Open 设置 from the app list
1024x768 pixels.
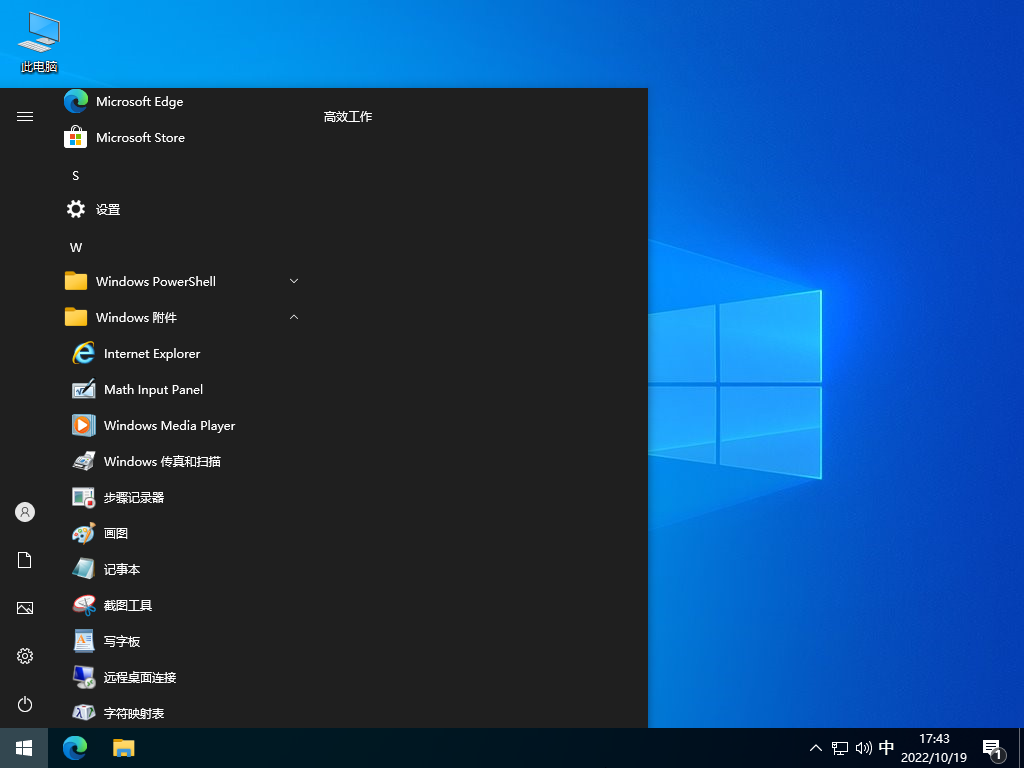click(x=108, y=210)
